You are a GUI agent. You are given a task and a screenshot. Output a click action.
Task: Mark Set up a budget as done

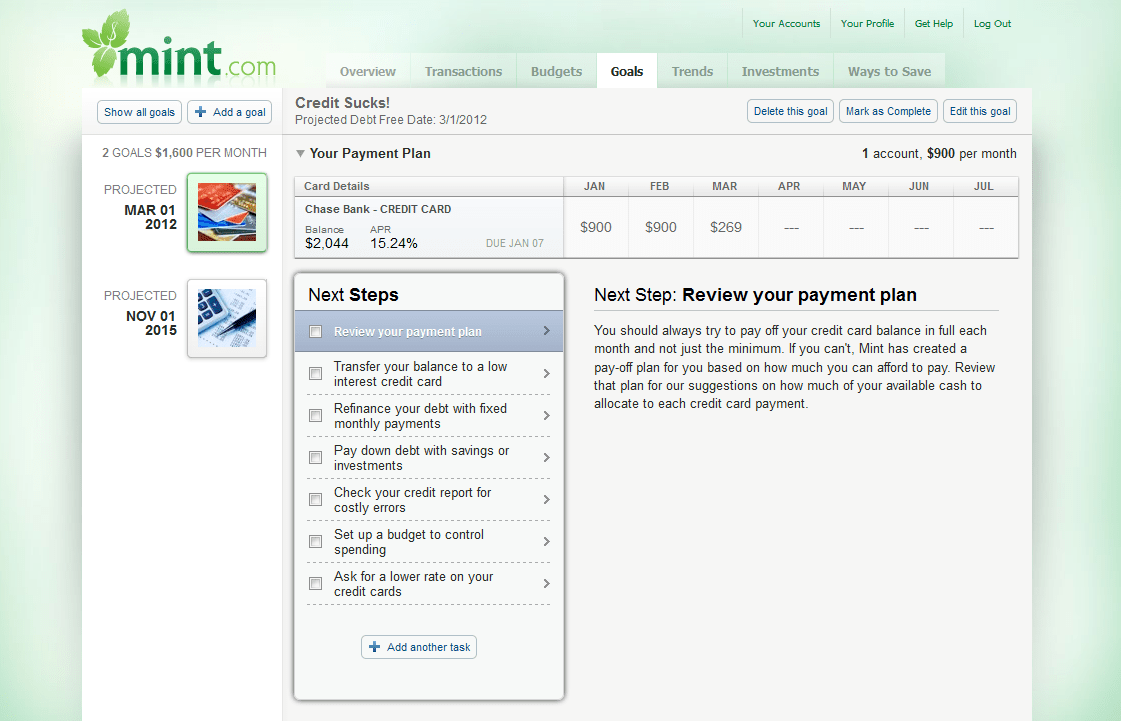[x=315, y=541]
